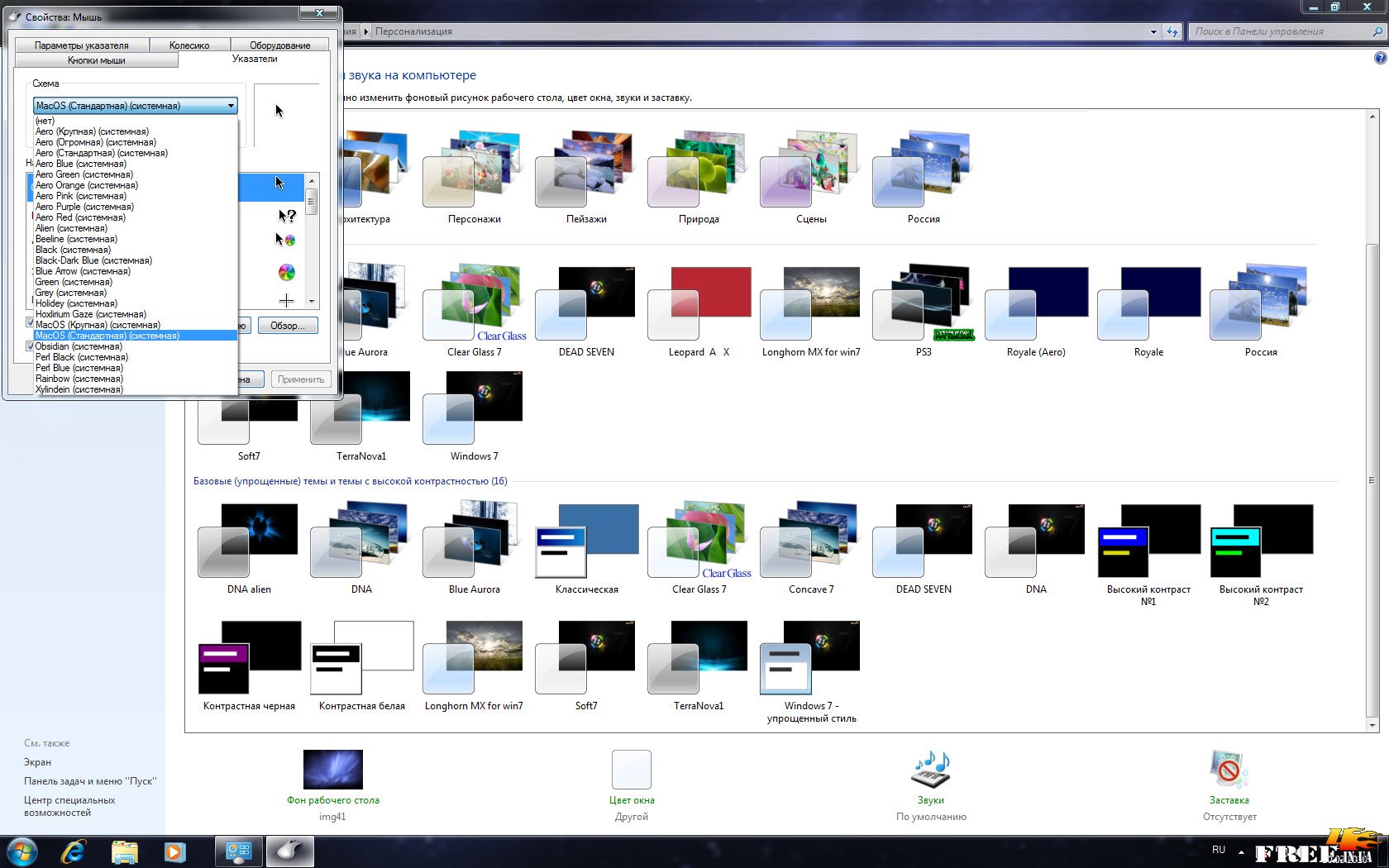Click the help icon in Personalization window
This screenshot has width=1389, height=868.
pyautogui.click(x=1380, y=58)
